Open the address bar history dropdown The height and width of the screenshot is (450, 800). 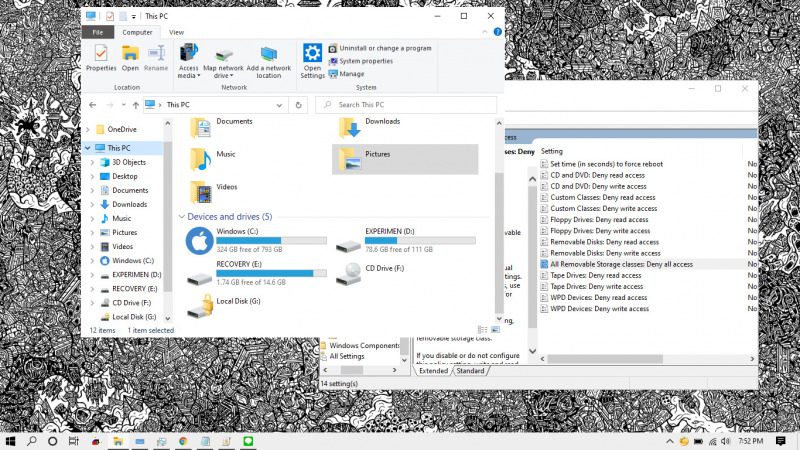(x=279, y=105)
